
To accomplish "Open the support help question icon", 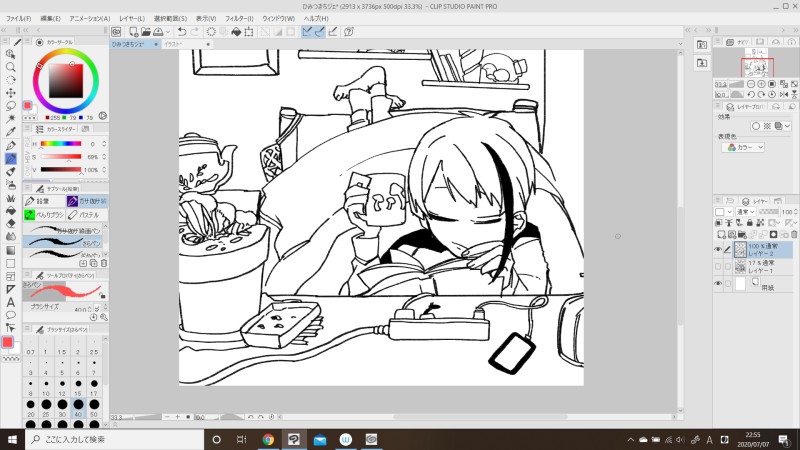I will coord(349,32).
